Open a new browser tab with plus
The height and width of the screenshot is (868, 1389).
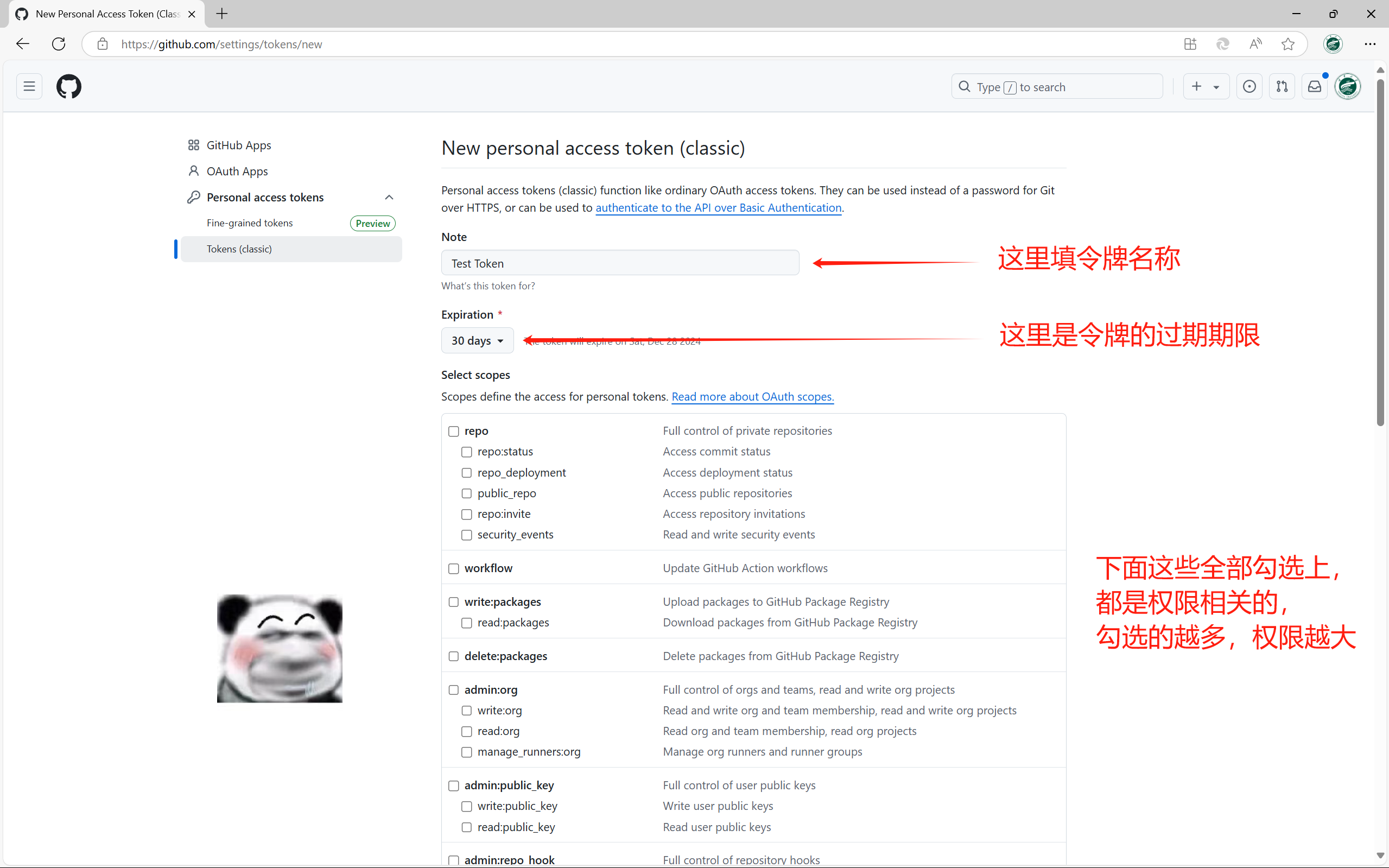(222, 14)
